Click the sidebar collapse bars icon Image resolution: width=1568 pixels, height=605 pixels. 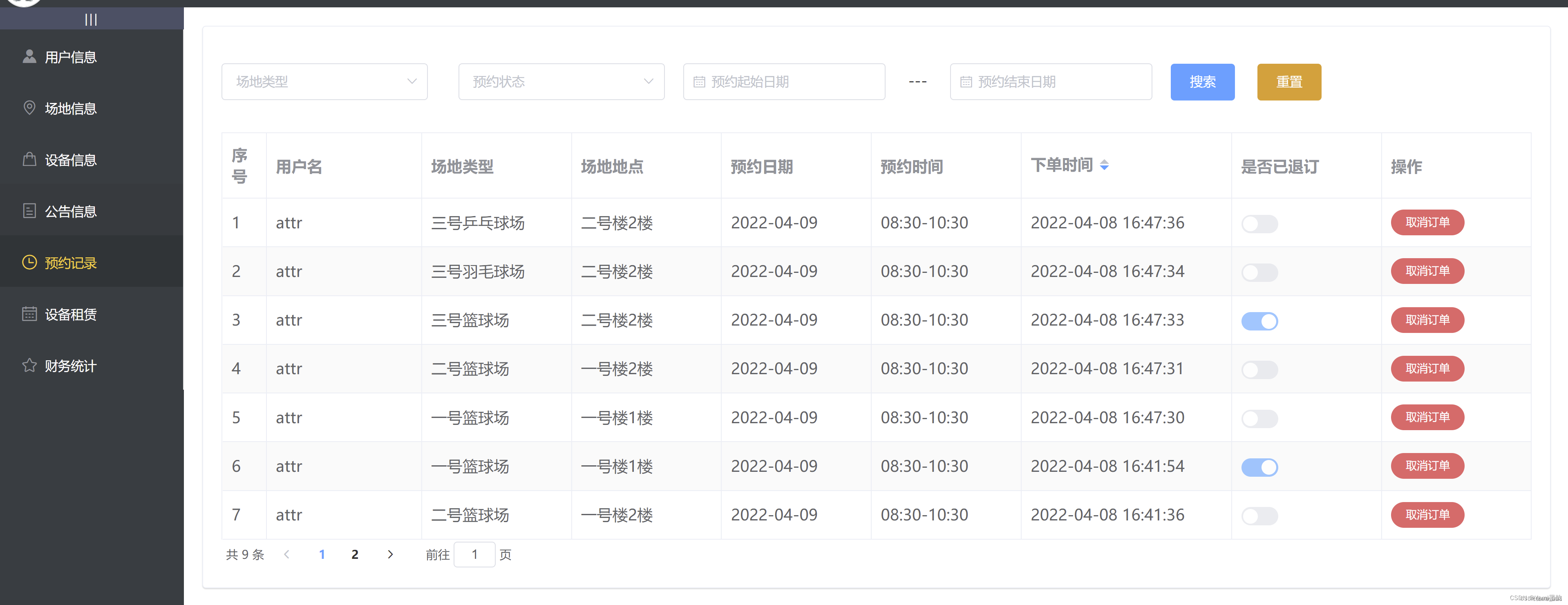pos(91,20)
